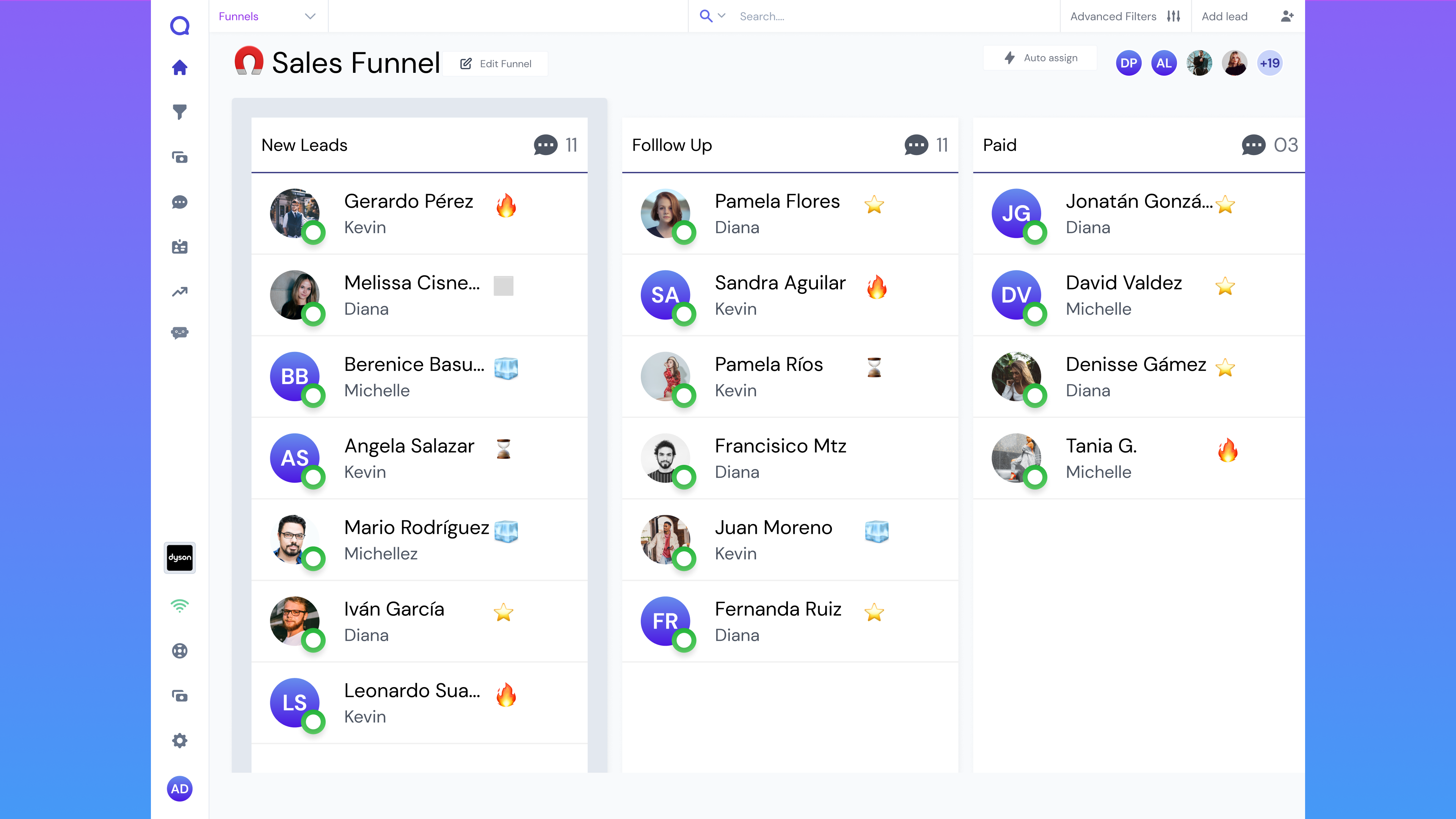Open the settings gear in sidebar
The width and height of the screenshot is (1456, 819).
point(180,741)
